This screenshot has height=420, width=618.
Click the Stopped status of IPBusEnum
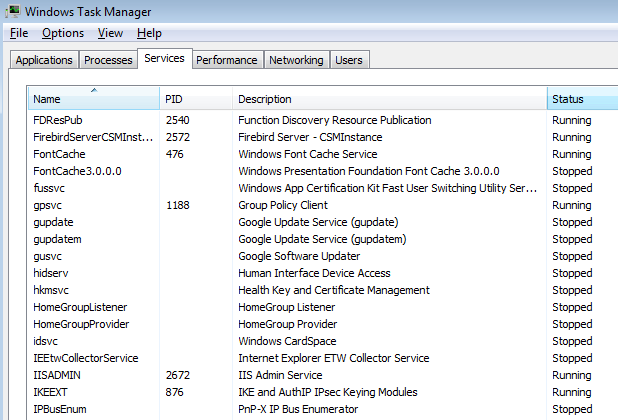tap(572, 409)
